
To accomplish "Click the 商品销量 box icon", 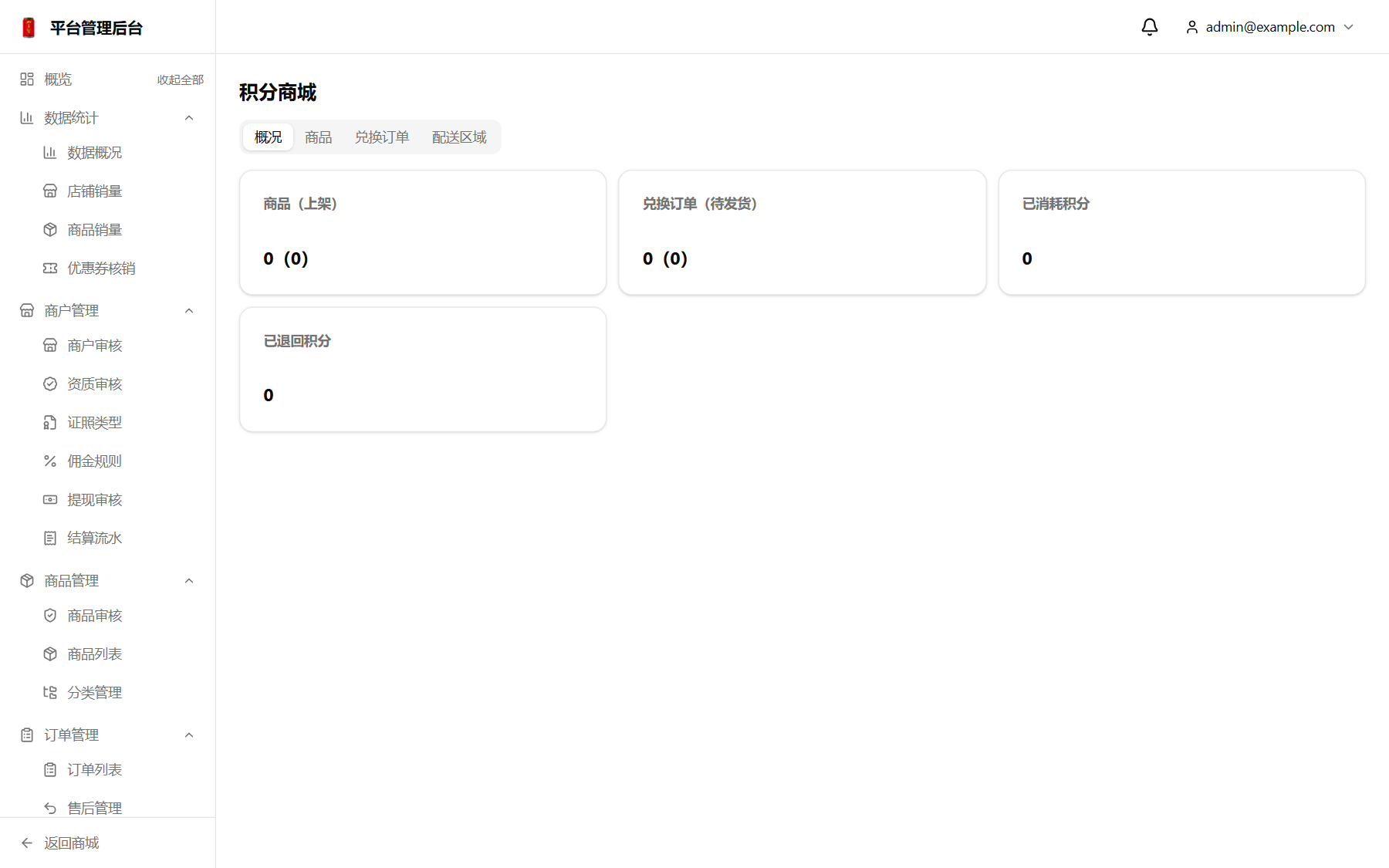I will point(50,229).
